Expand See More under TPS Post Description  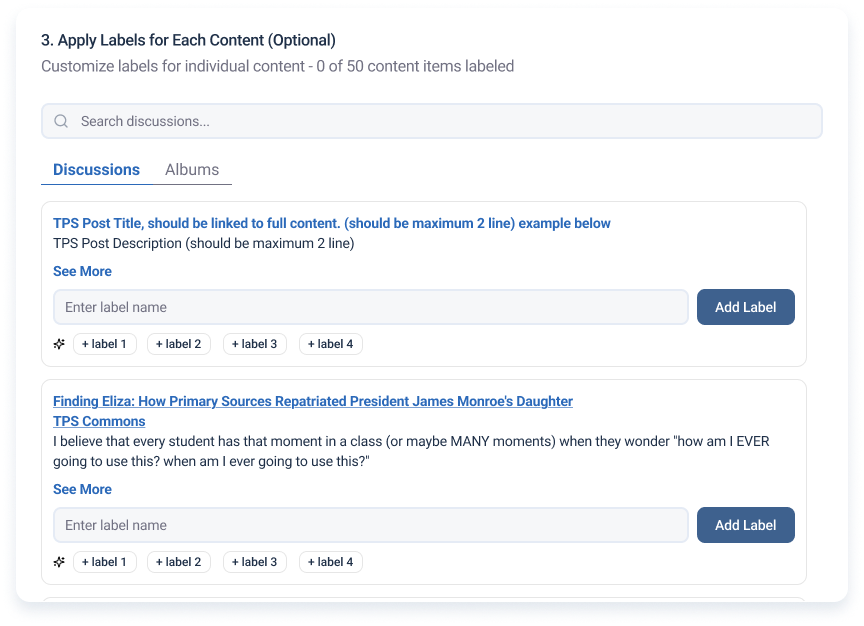[x=82, y=272]
